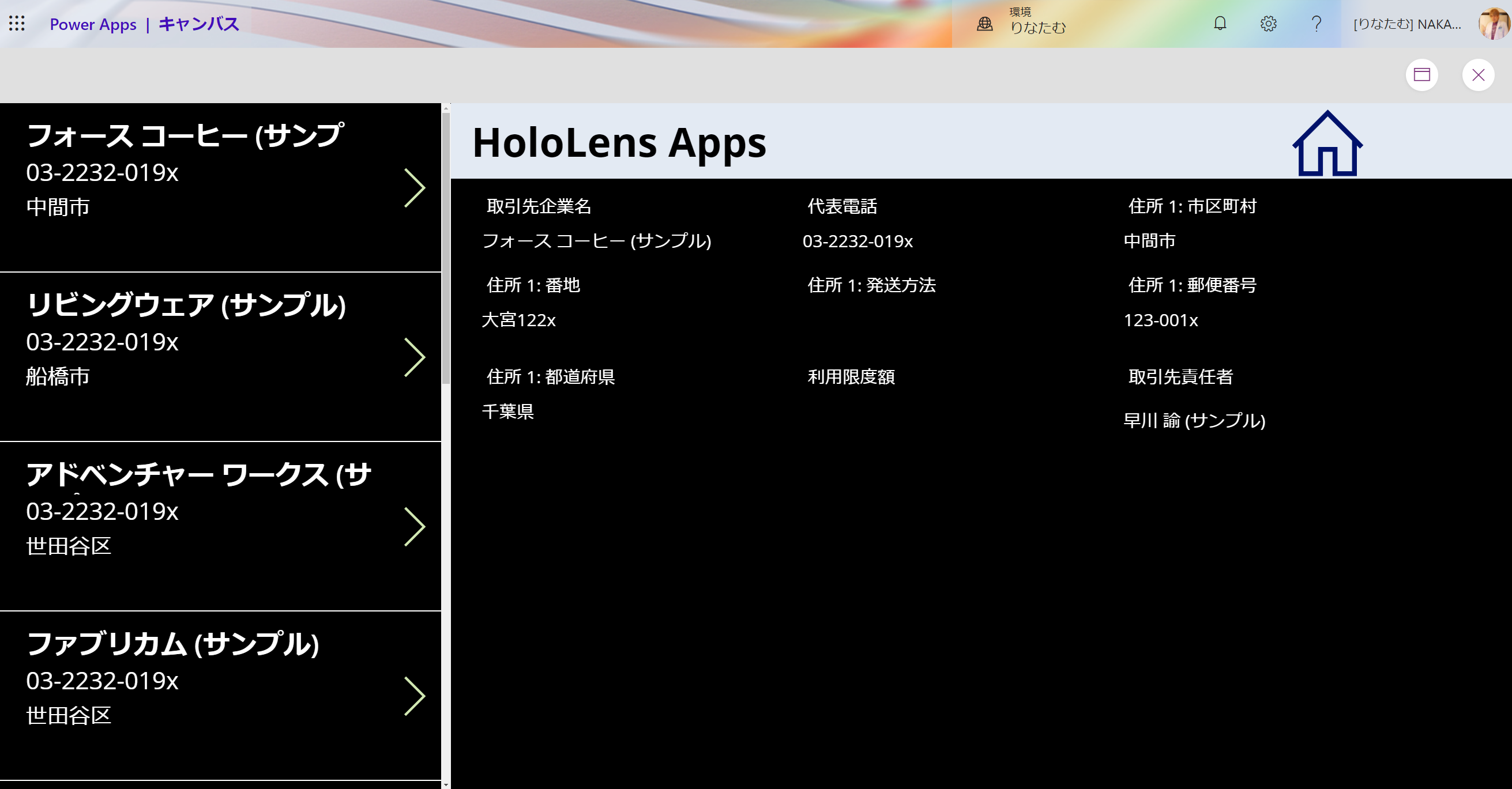Expand the フォース コーヒー item chevron
Image resolution: width=1512 pixels, height=789 pixels.
pyautogui.click(x=415, y=188)
